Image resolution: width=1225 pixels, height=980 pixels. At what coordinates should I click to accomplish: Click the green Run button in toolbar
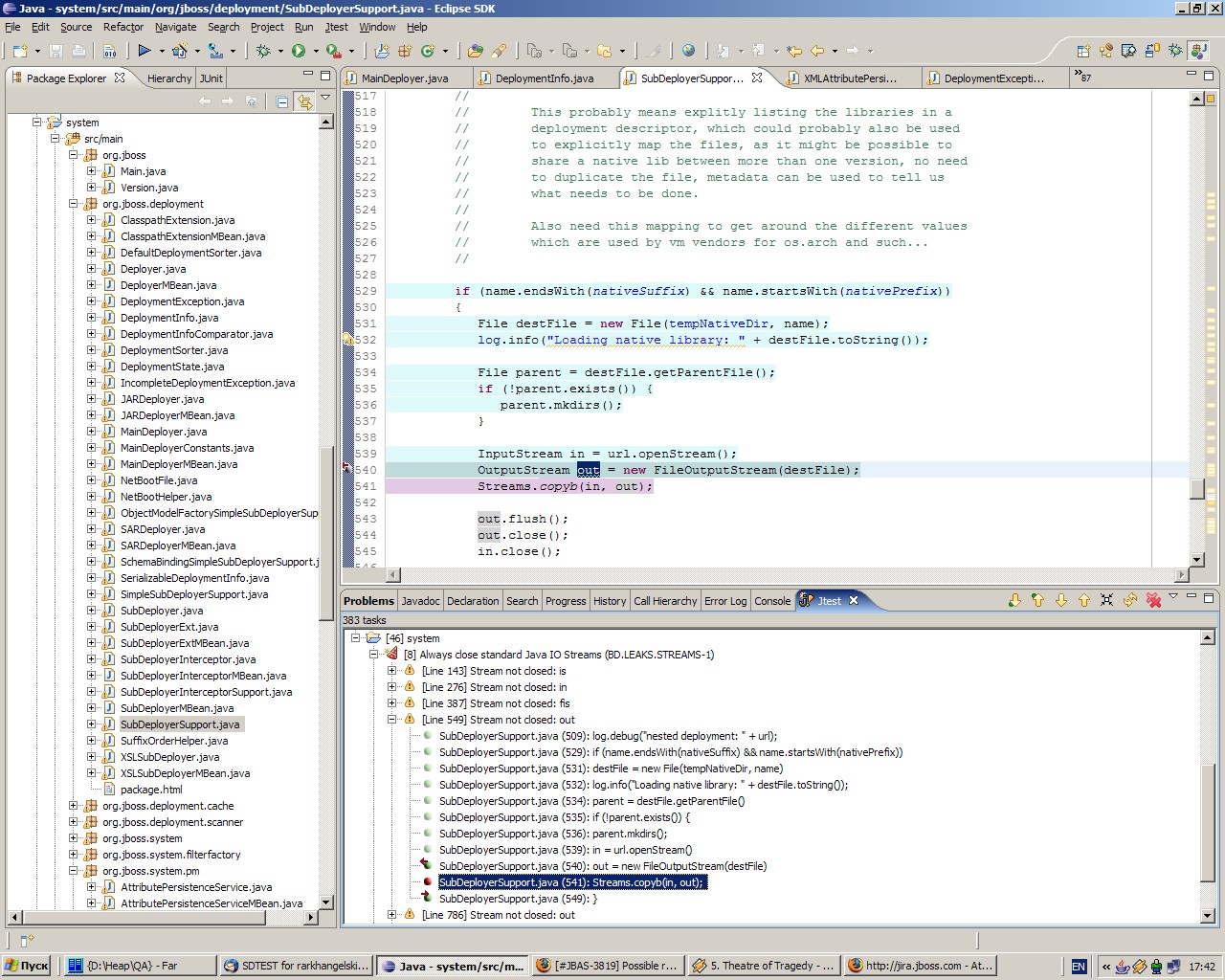point(299,51)
